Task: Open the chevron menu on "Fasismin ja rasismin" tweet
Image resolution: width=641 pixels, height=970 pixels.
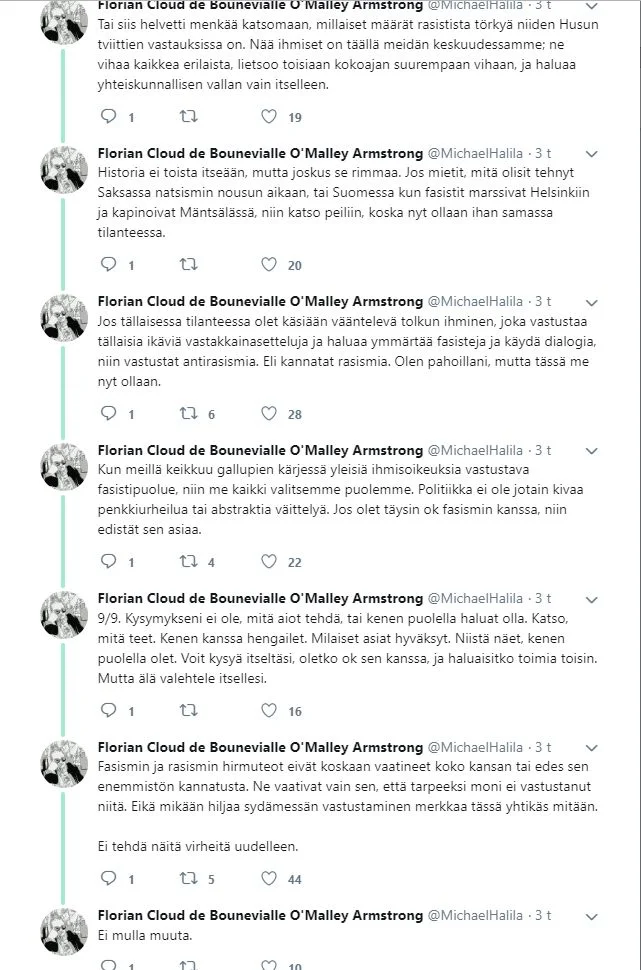Action: [591, 748]
